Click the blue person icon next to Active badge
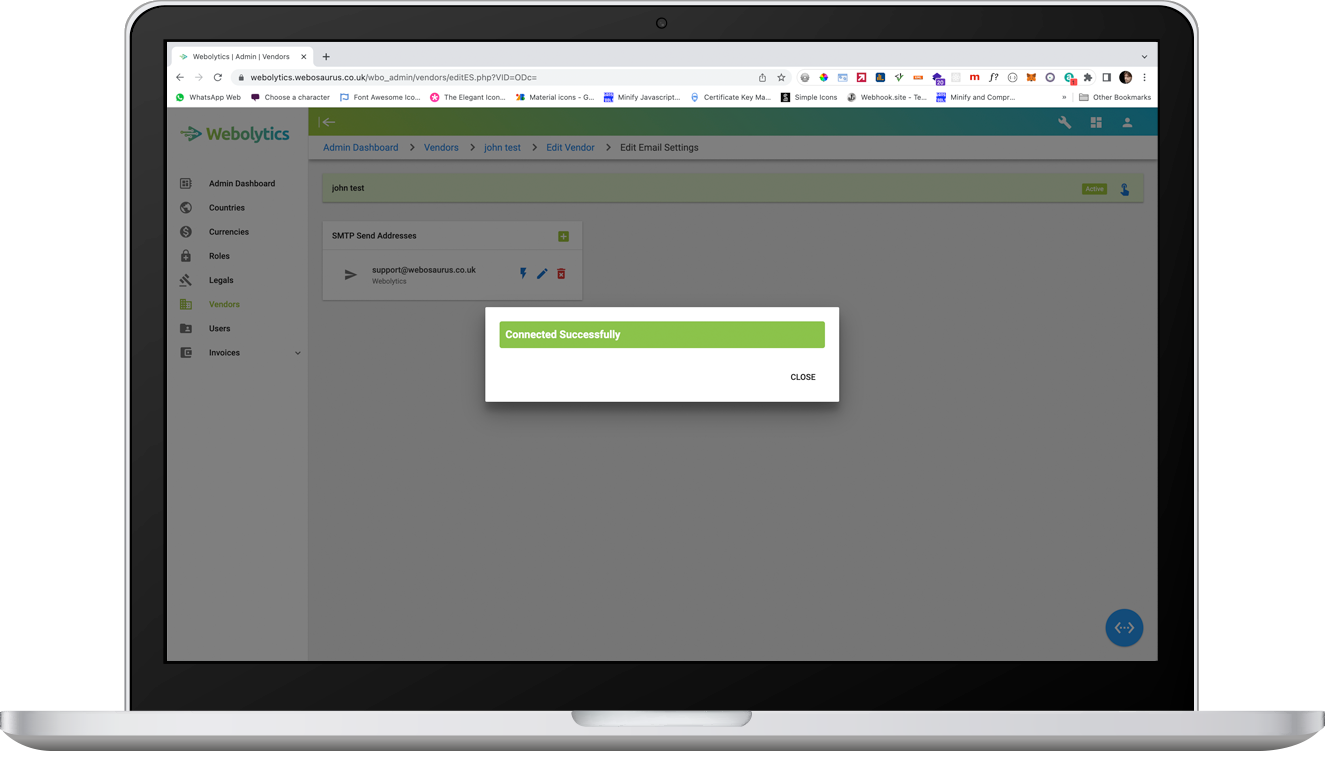Viewport: 1325px width, 780px height. tap(1124, 188)
